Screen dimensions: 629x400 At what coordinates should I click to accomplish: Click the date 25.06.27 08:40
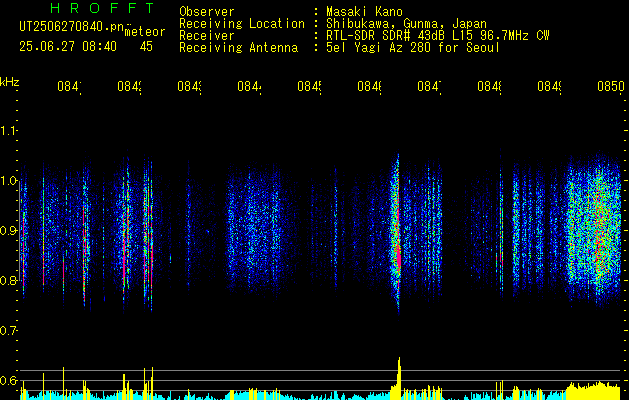68,47
